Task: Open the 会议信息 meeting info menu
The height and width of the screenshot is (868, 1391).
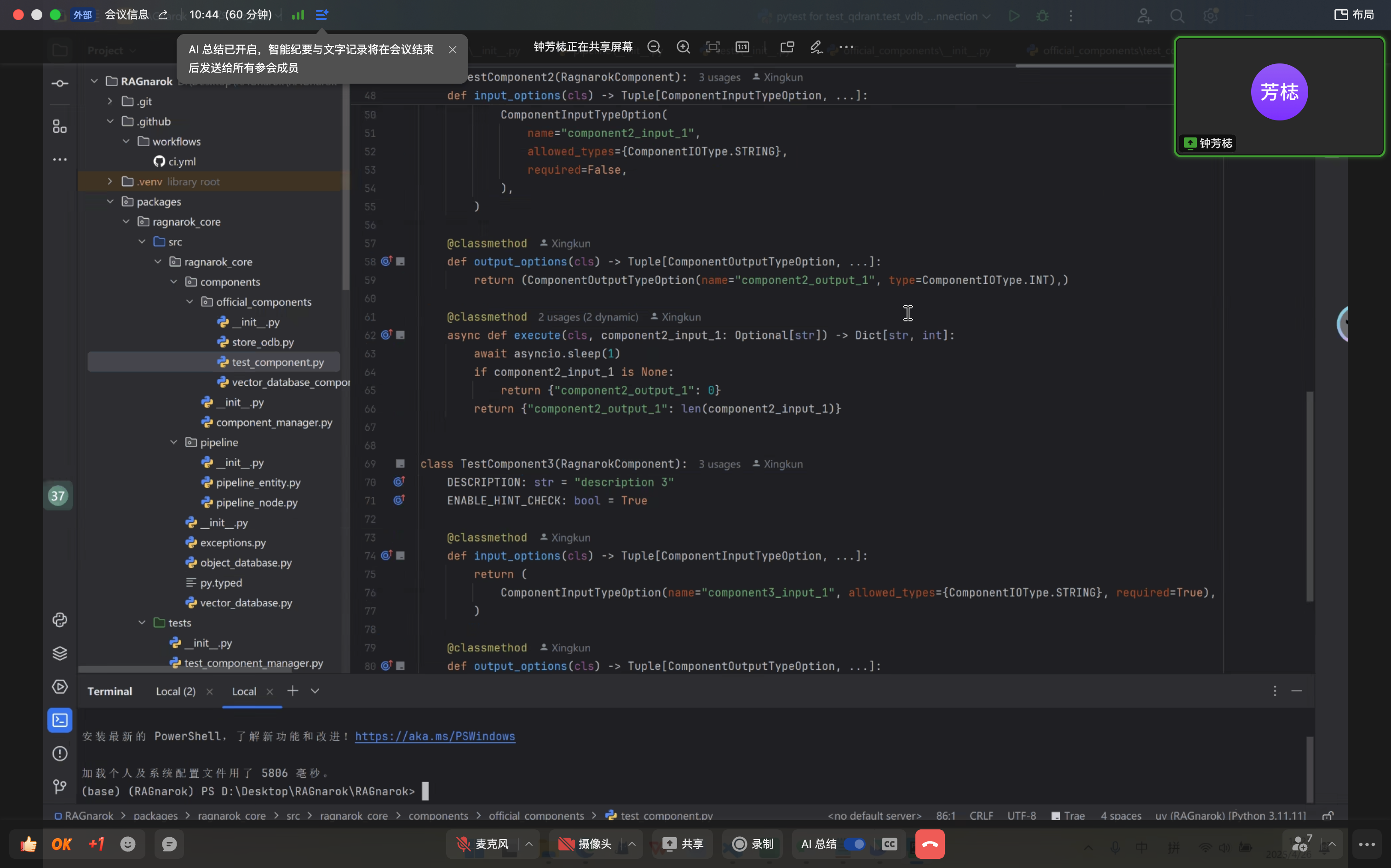Action: 126,15
